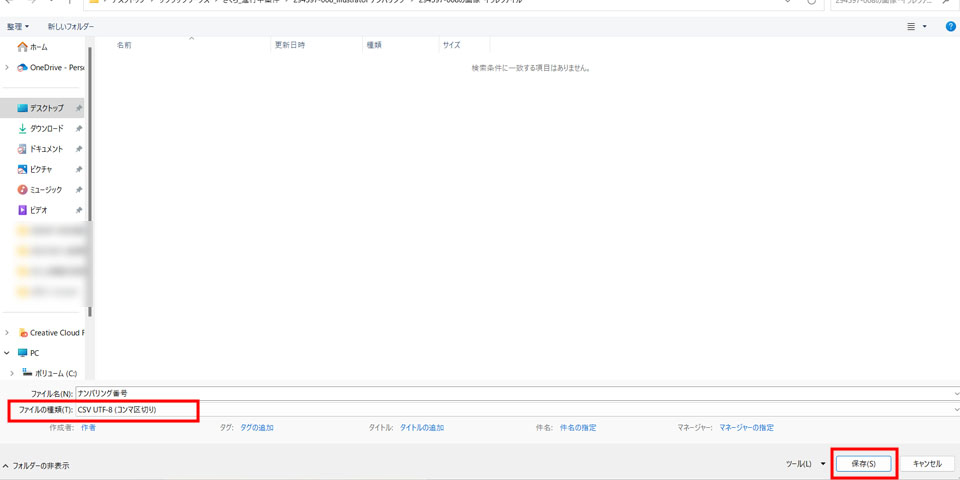The image size is (960, 480).
Task: Open the Tools (ツール) dropdown menu
Action: pyautogui.click(x=806, y=464)
